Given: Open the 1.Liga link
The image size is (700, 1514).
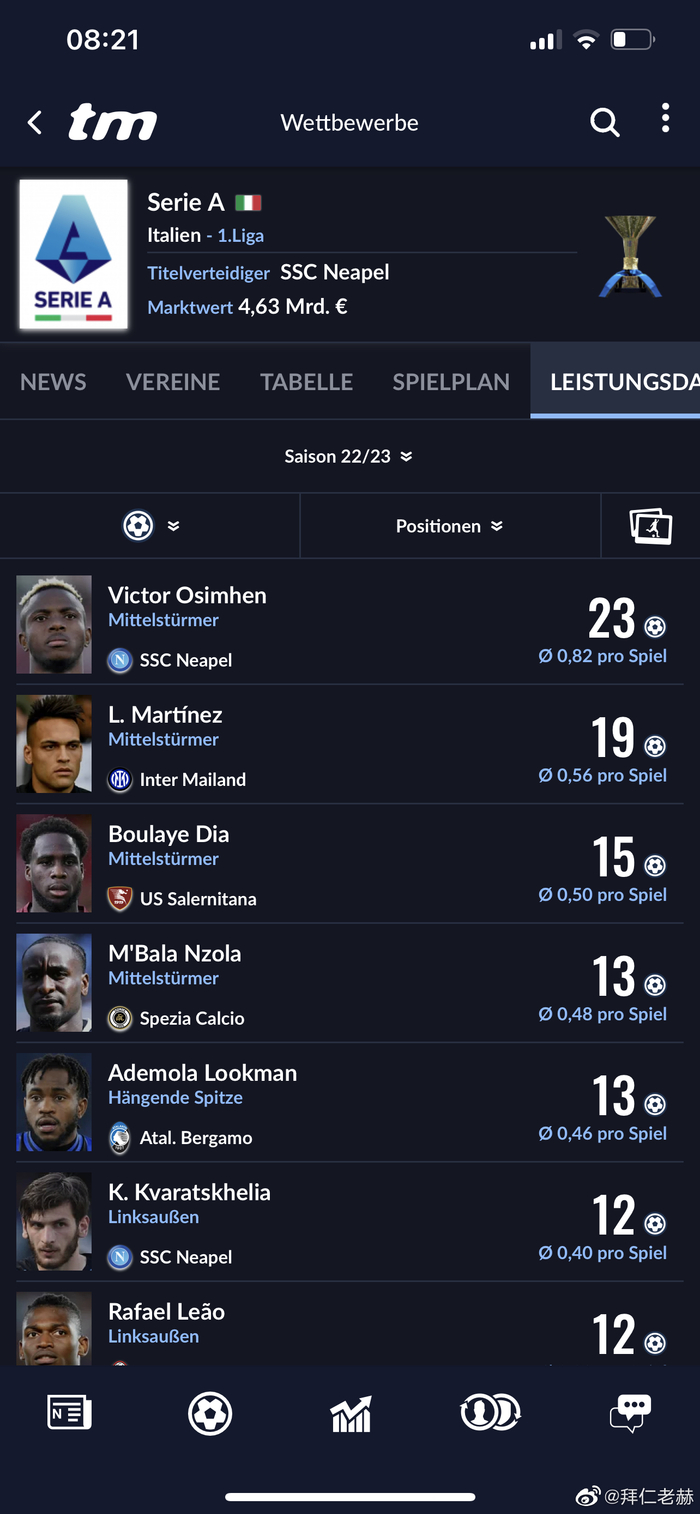Looking at the screenshot, I should (x=241, y=236).
